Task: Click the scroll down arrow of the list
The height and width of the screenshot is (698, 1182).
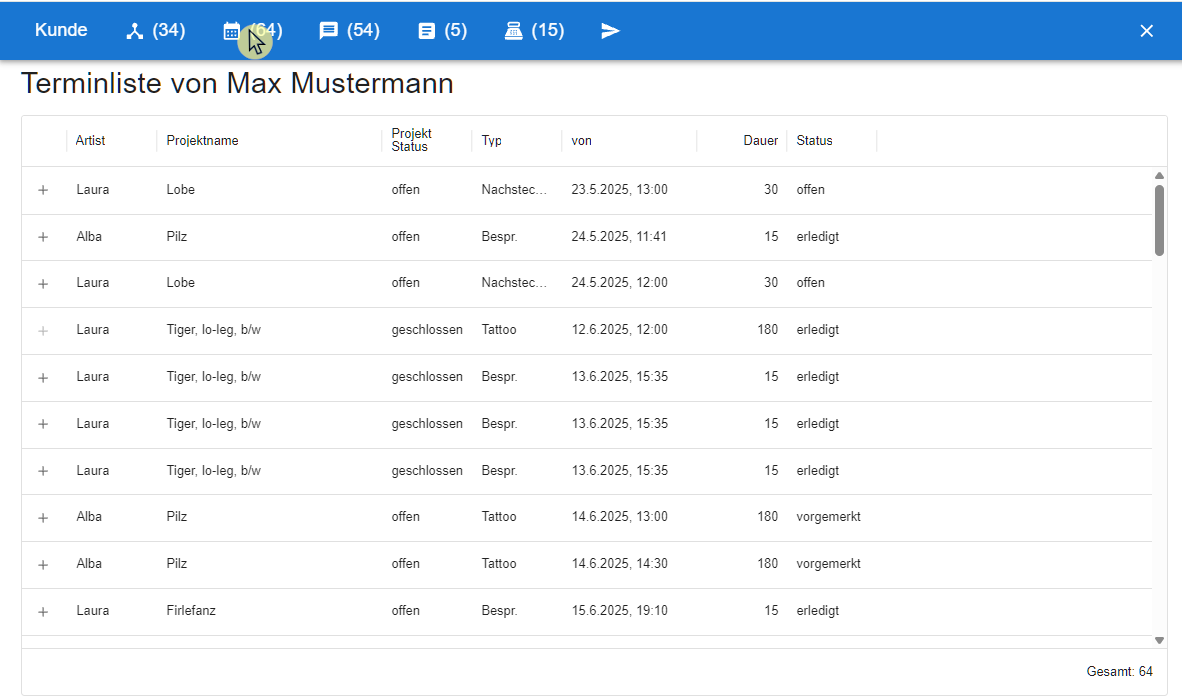Action: coord(1159,640)
